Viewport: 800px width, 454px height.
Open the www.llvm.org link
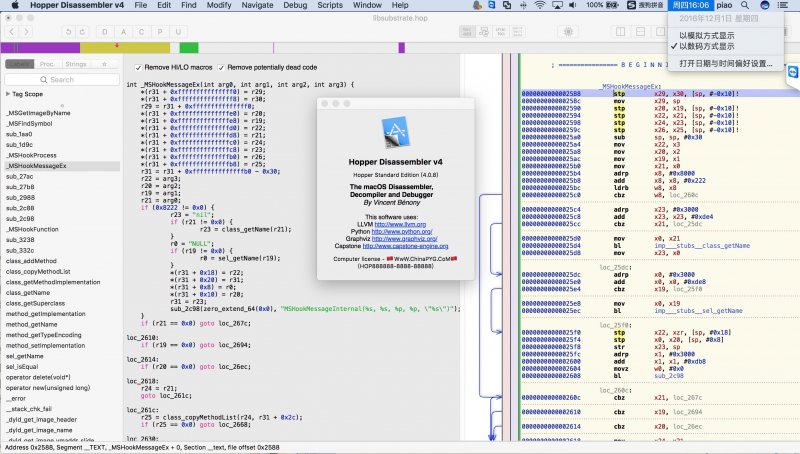pos(400,224)
